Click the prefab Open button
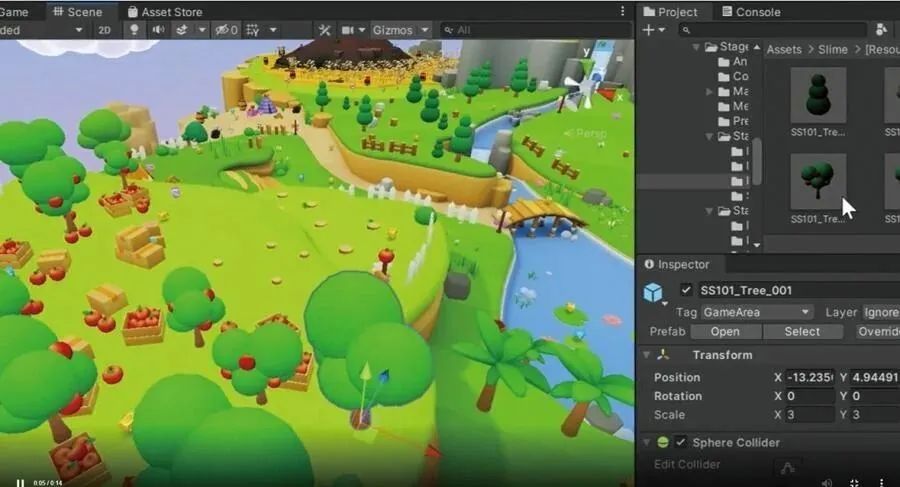This screenshot has width=900, height=487. 725,332
